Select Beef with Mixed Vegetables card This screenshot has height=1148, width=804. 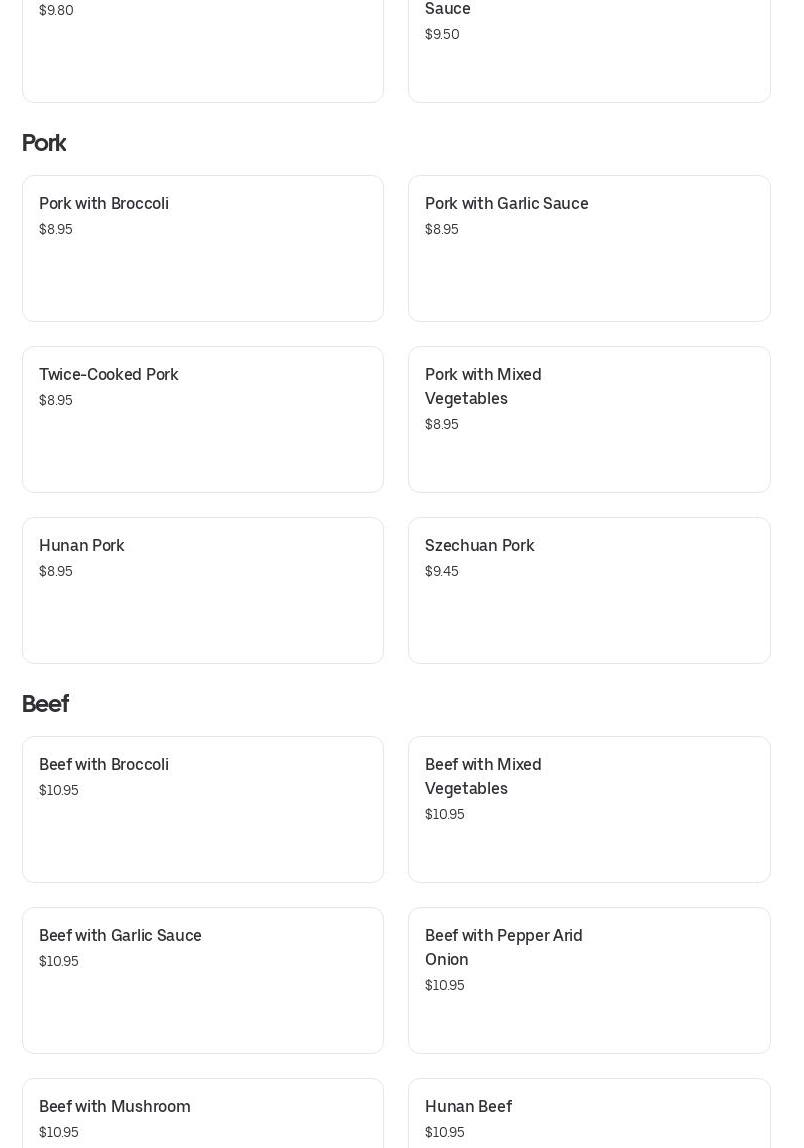(589, 810)
